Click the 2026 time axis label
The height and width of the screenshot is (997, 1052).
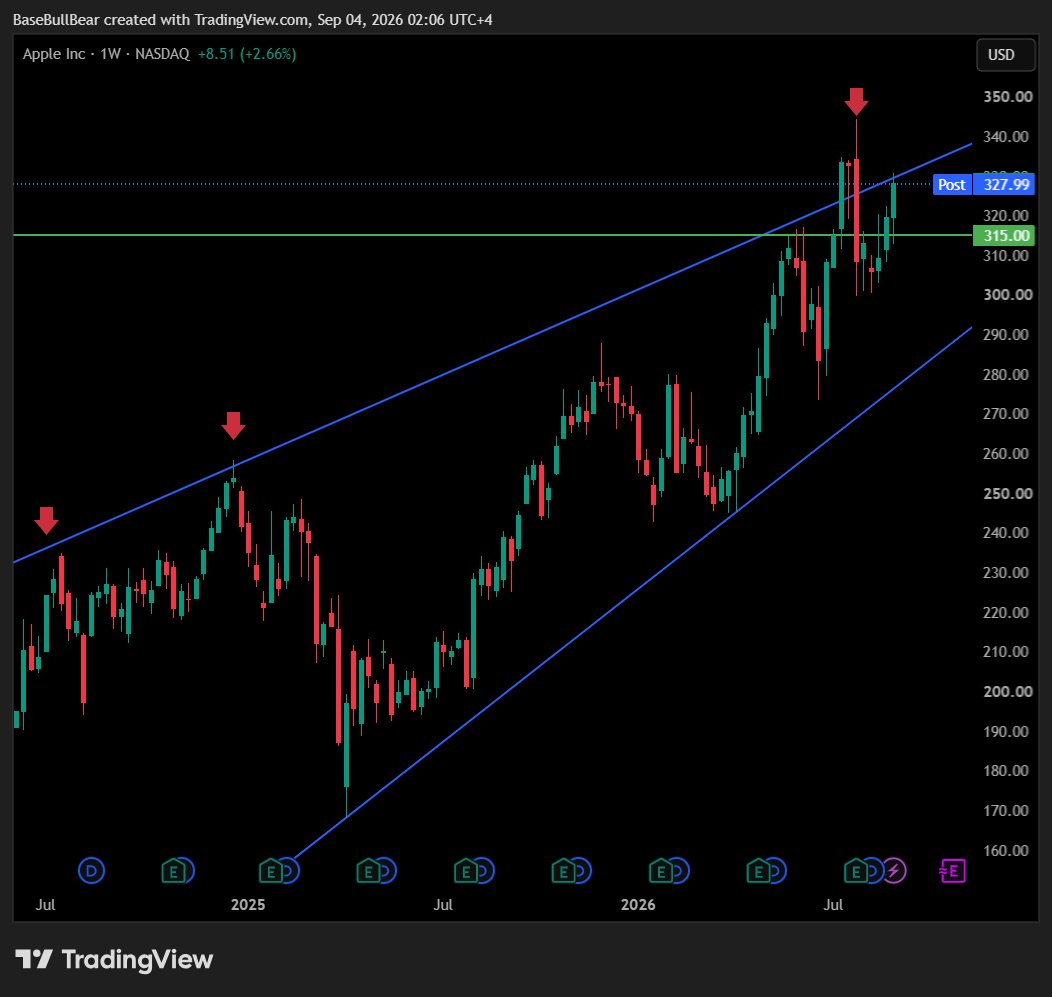637,904
